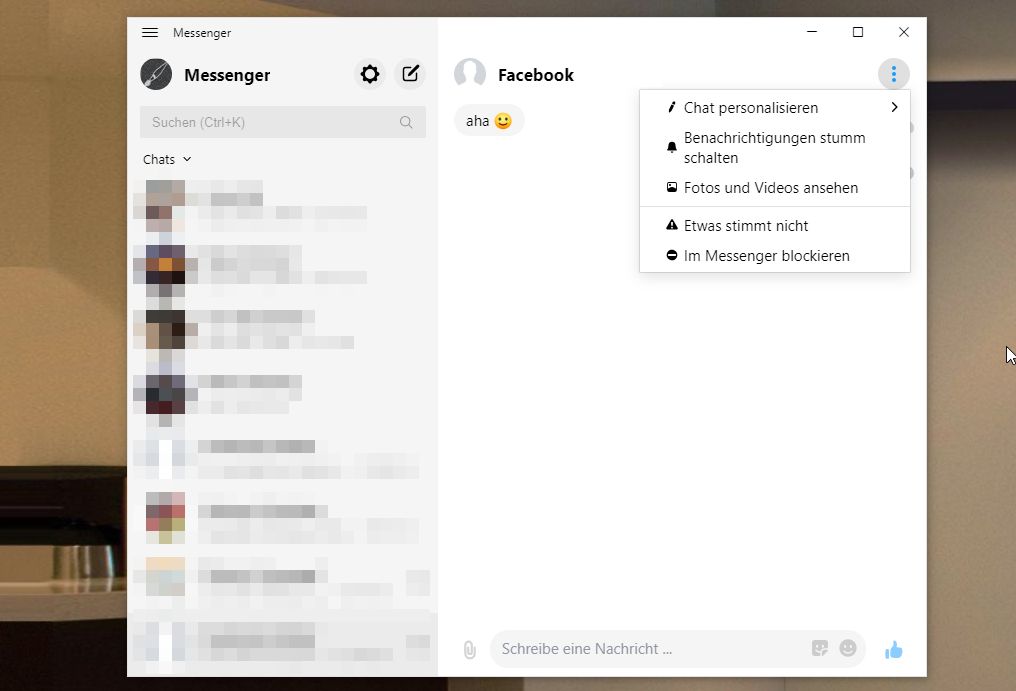
Task: Click the search magnifier icon
Action: pyautogui.click(x=406, y=122)
